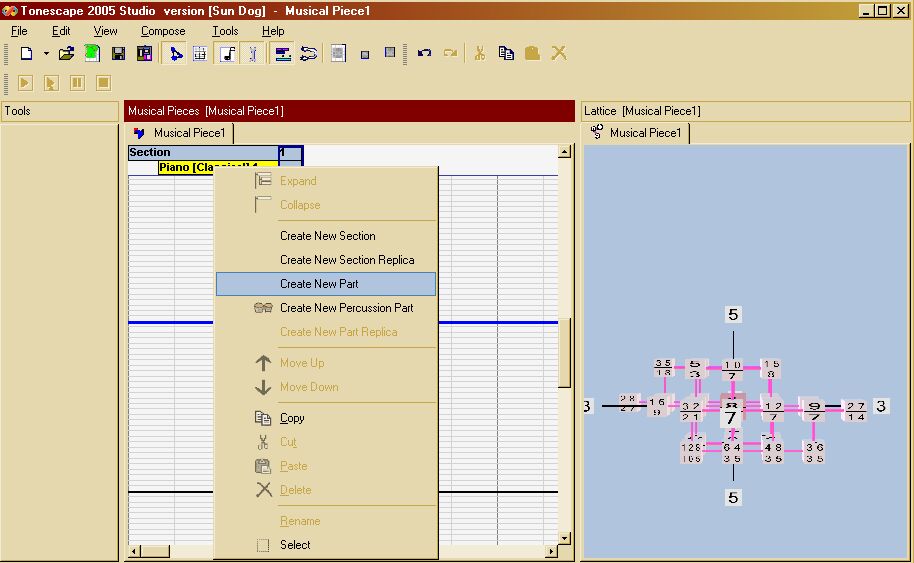Open the Compose menu
914x563 pixels.
tap(163, 31)
